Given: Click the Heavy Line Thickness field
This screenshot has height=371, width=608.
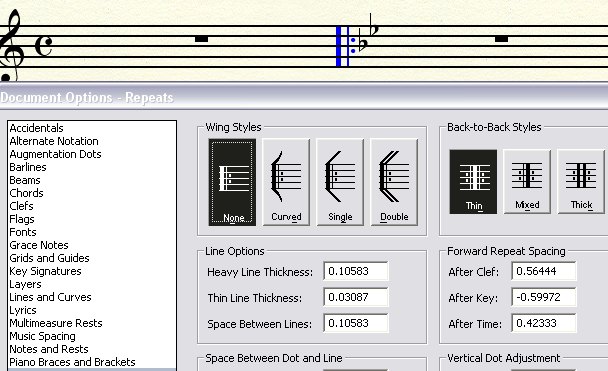Looking at the screenshot, I should pyautogui.click(x=356, y=271).
